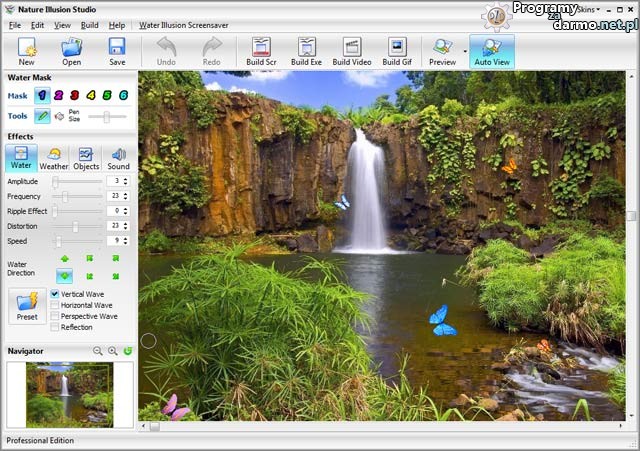Click the green reset view Navigator icon
The height and width of the screenshot is (451, 640).
(127, 351)
